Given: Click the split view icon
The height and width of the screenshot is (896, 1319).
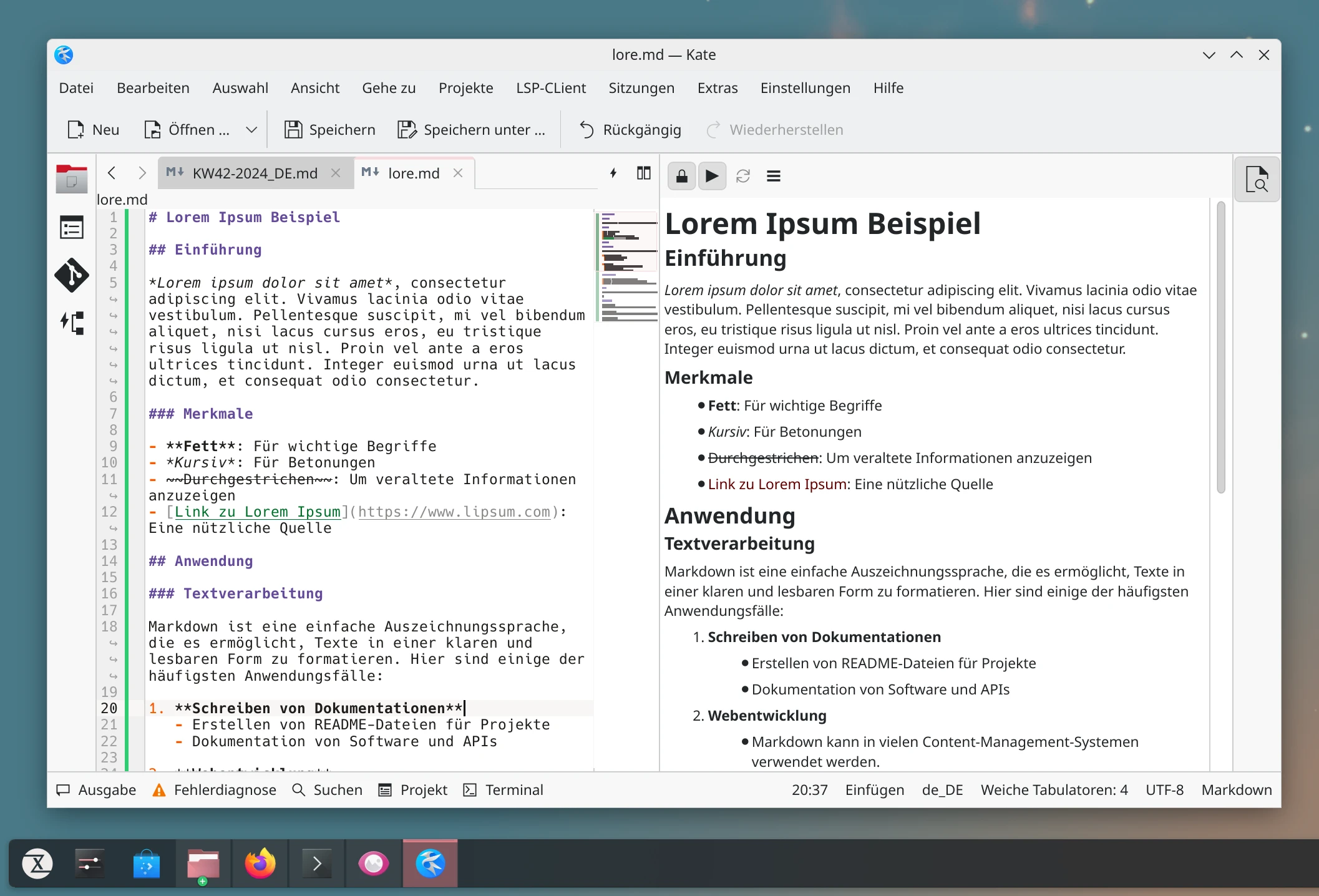Looking at the screenshot, I should (x=644, y=173).
